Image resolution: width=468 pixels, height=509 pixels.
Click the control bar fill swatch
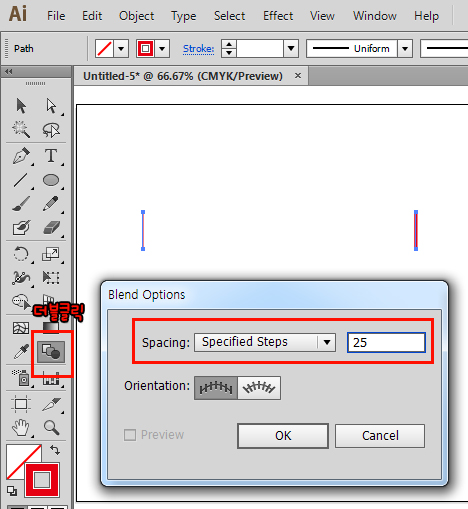pos(104,49)
